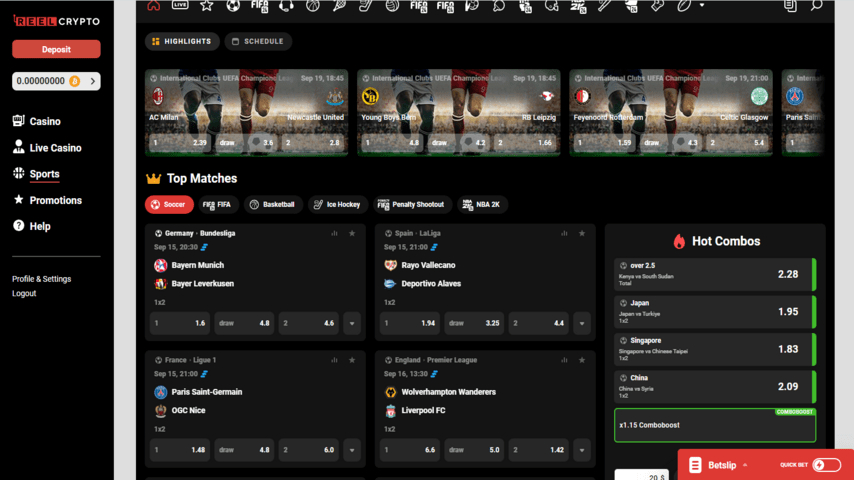Screen dimensions: 854x480
Task: Select the Basketball filter in Top Matches
Action: click(273, 204)
